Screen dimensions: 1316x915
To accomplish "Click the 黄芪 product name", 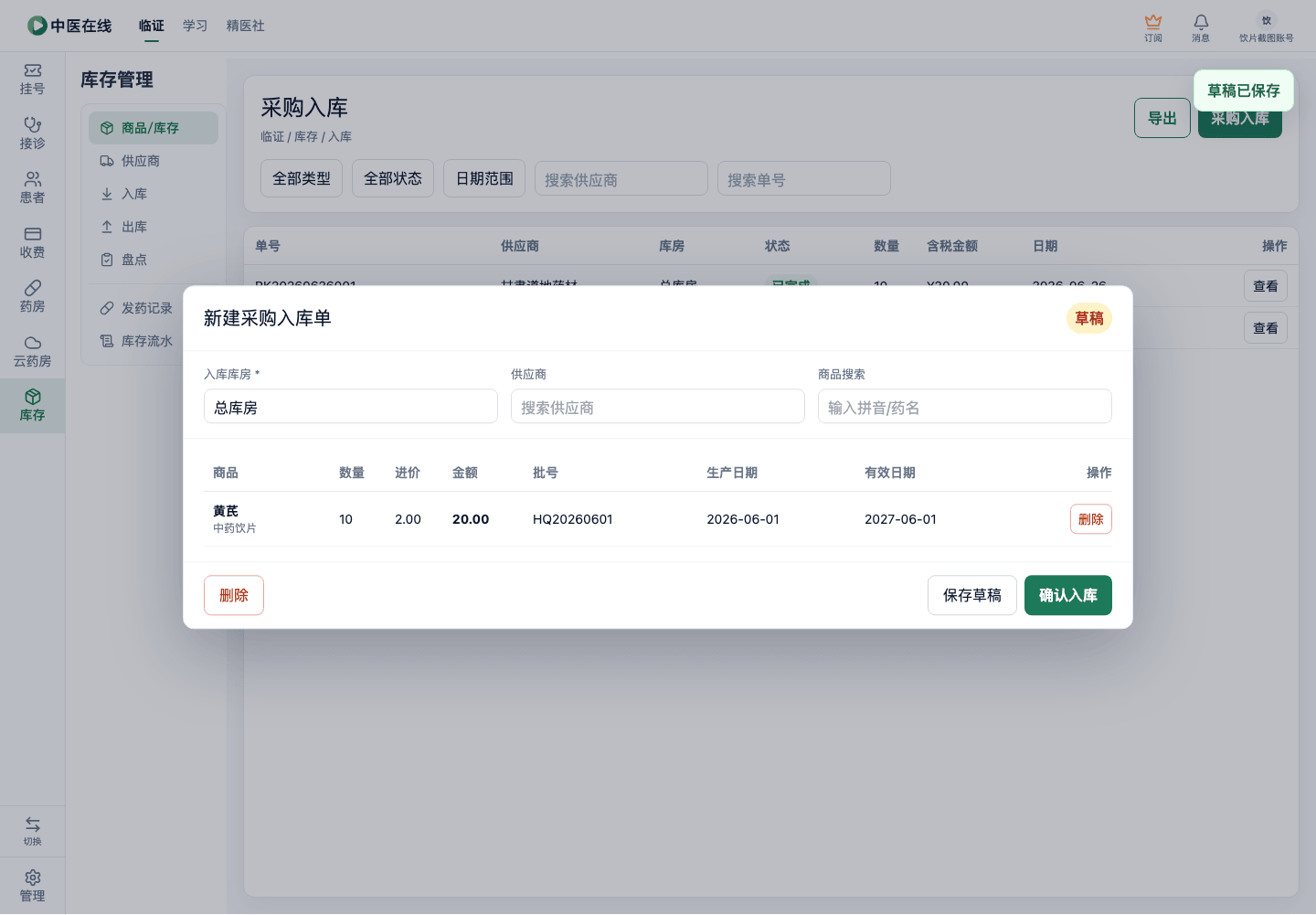I will [x=226, y=511].
